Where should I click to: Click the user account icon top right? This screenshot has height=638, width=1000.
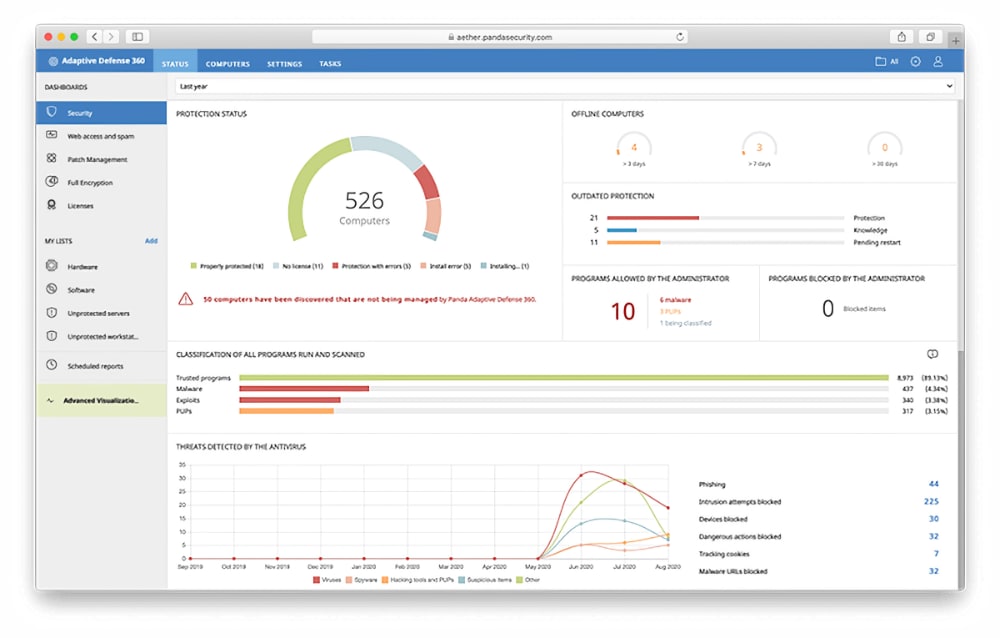coord(937,61)
